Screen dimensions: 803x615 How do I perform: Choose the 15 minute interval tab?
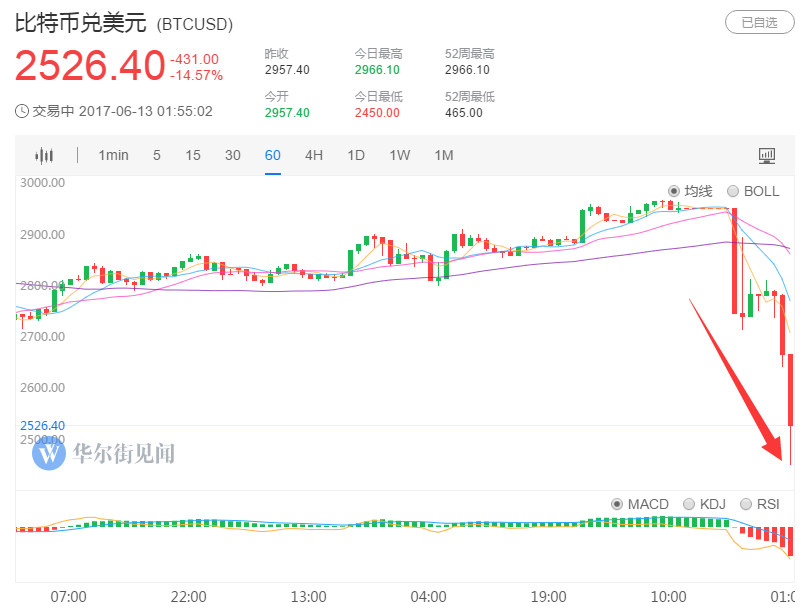[193, 155]
